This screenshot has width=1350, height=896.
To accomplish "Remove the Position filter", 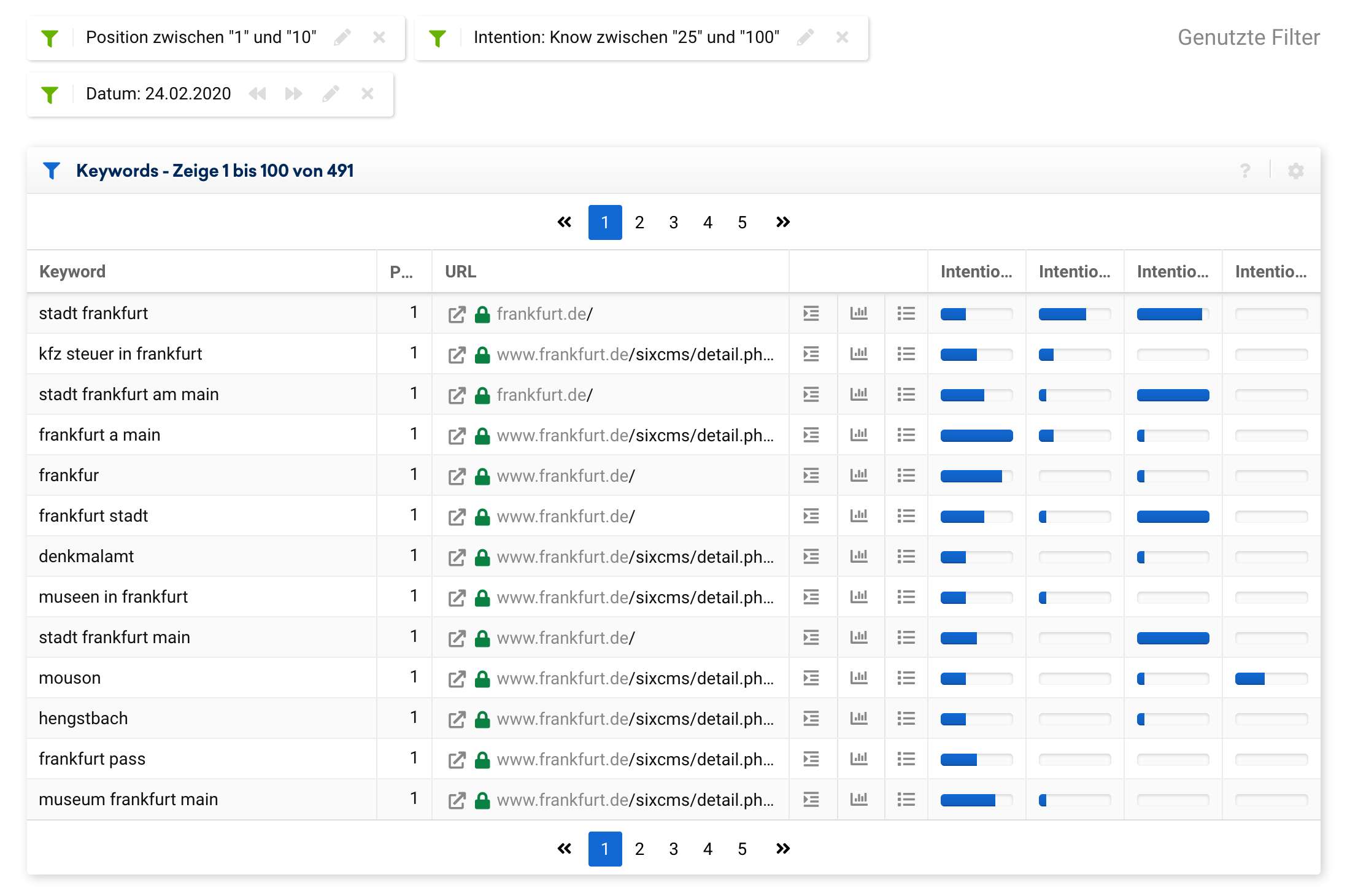I will point(379,37).
